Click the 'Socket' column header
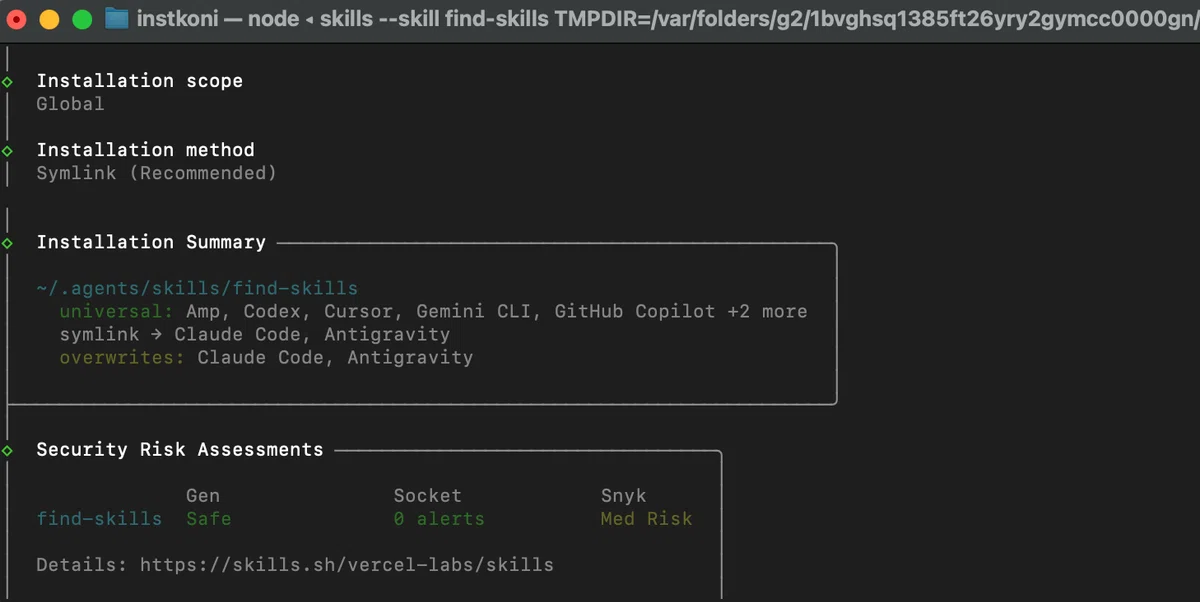Viewport: 1200px width, 602px height. pos(428,496)
